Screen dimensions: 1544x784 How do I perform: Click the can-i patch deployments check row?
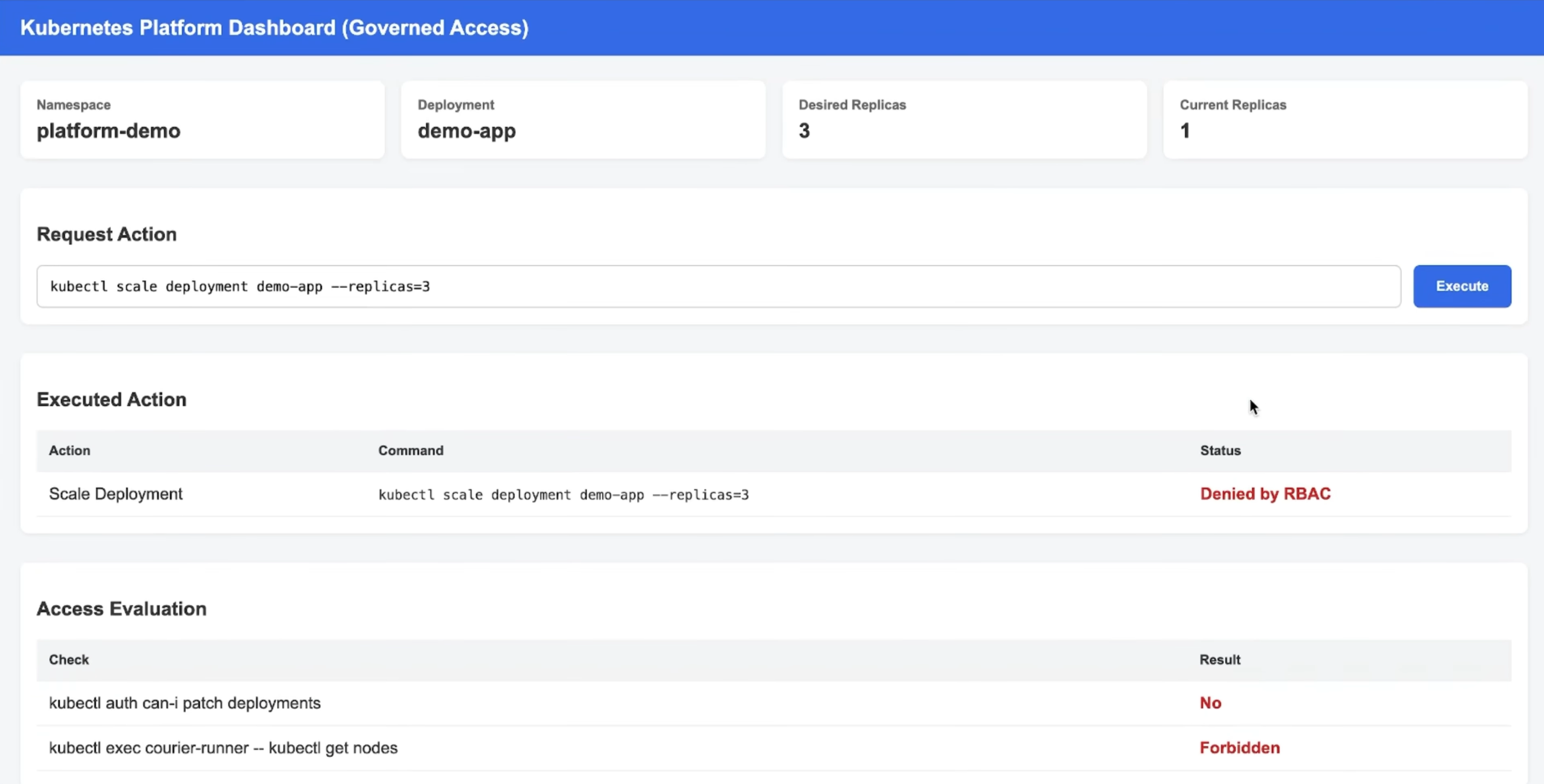tap(185, 703)
